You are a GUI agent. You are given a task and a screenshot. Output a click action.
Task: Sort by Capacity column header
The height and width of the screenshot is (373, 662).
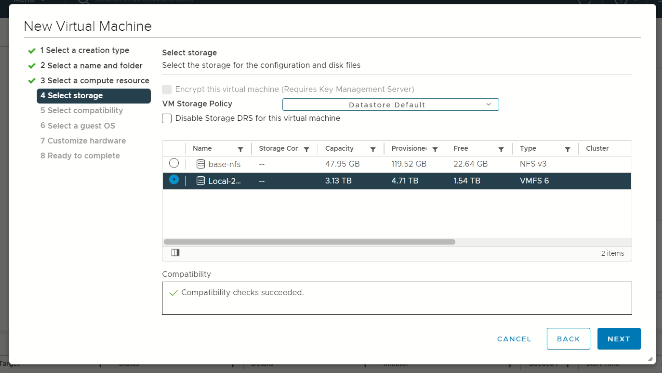339,149
